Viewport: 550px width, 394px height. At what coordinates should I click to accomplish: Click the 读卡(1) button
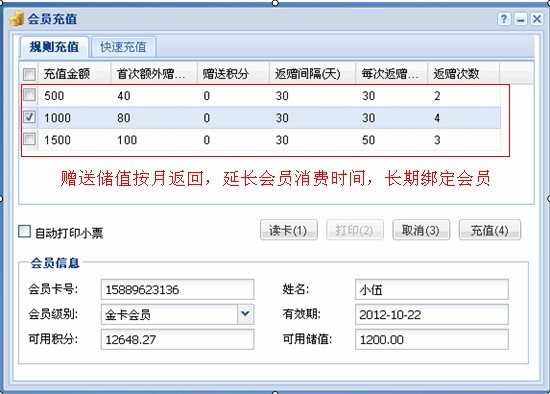289,230
